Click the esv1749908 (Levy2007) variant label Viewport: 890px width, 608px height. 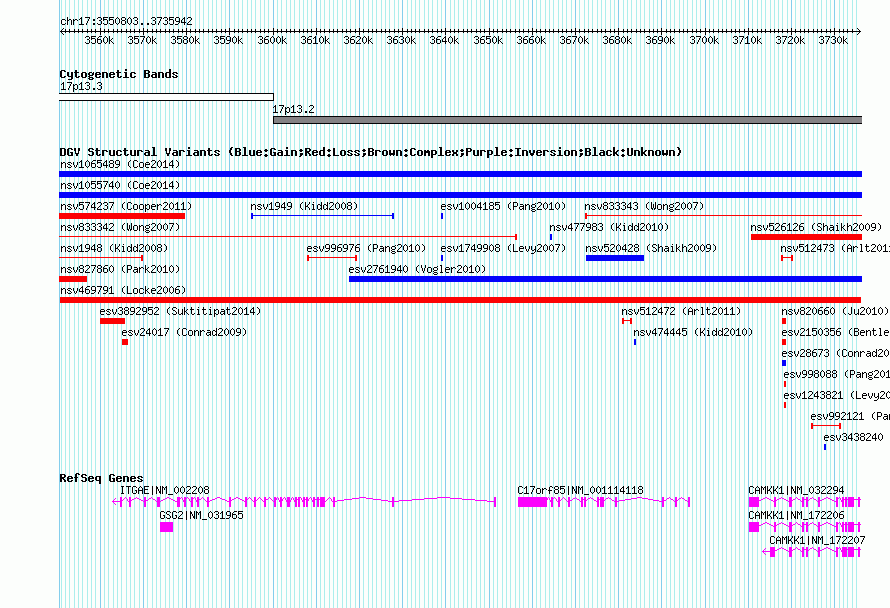pos(503,248)
